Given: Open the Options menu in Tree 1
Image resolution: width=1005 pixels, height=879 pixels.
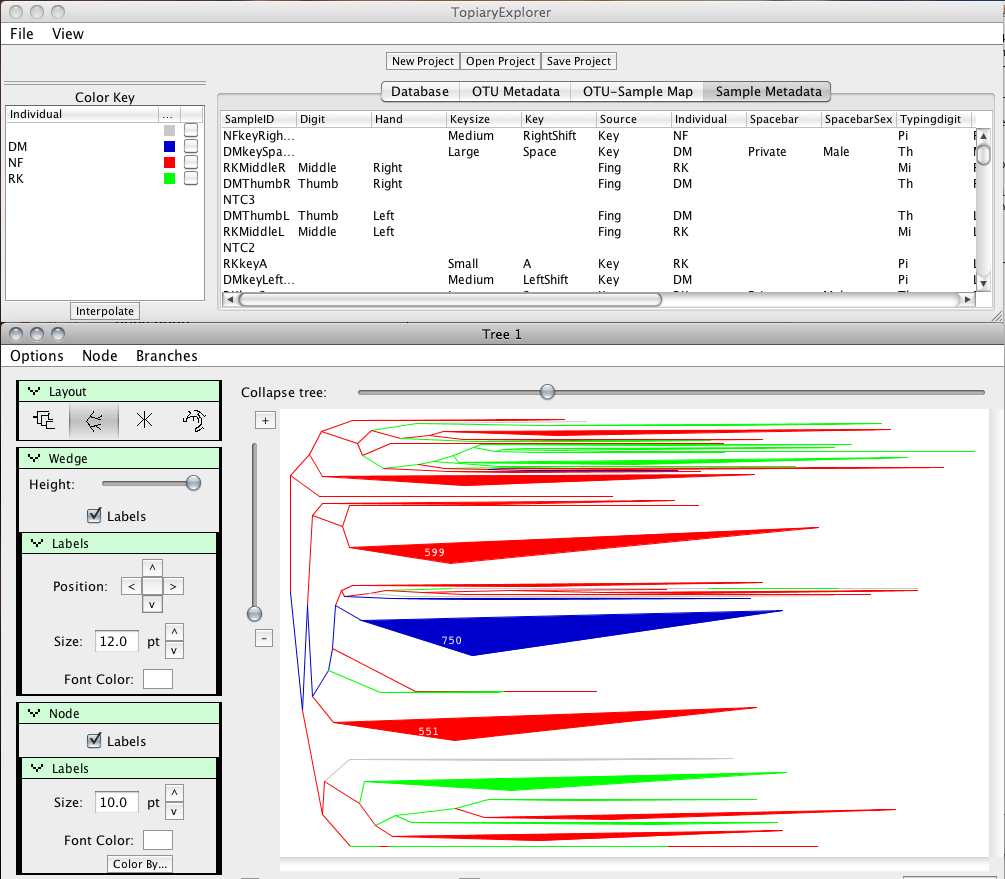Looking at the screenshot, I should point(37,356).
